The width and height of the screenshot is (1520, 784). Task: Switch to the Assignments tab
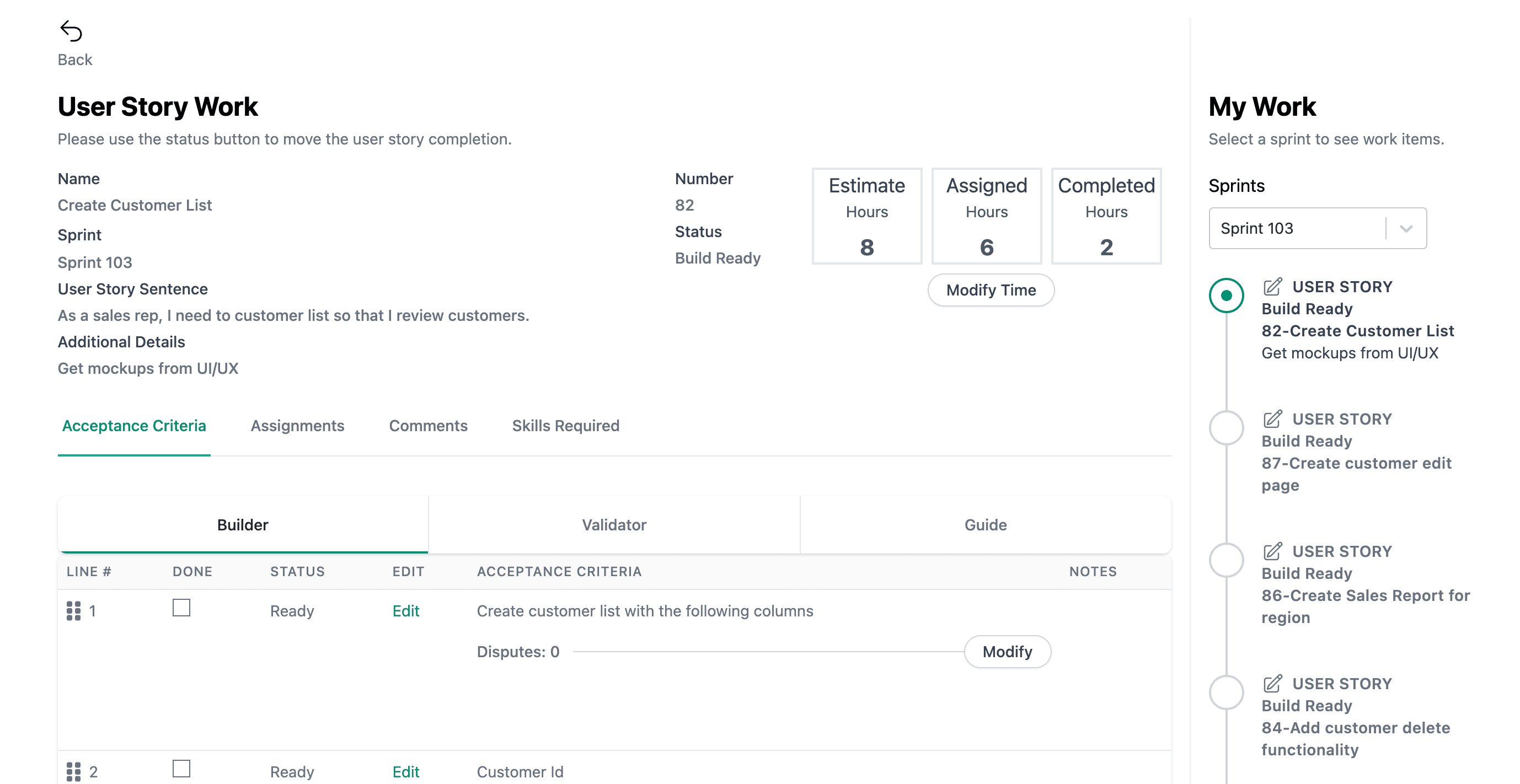coord(297,425)
